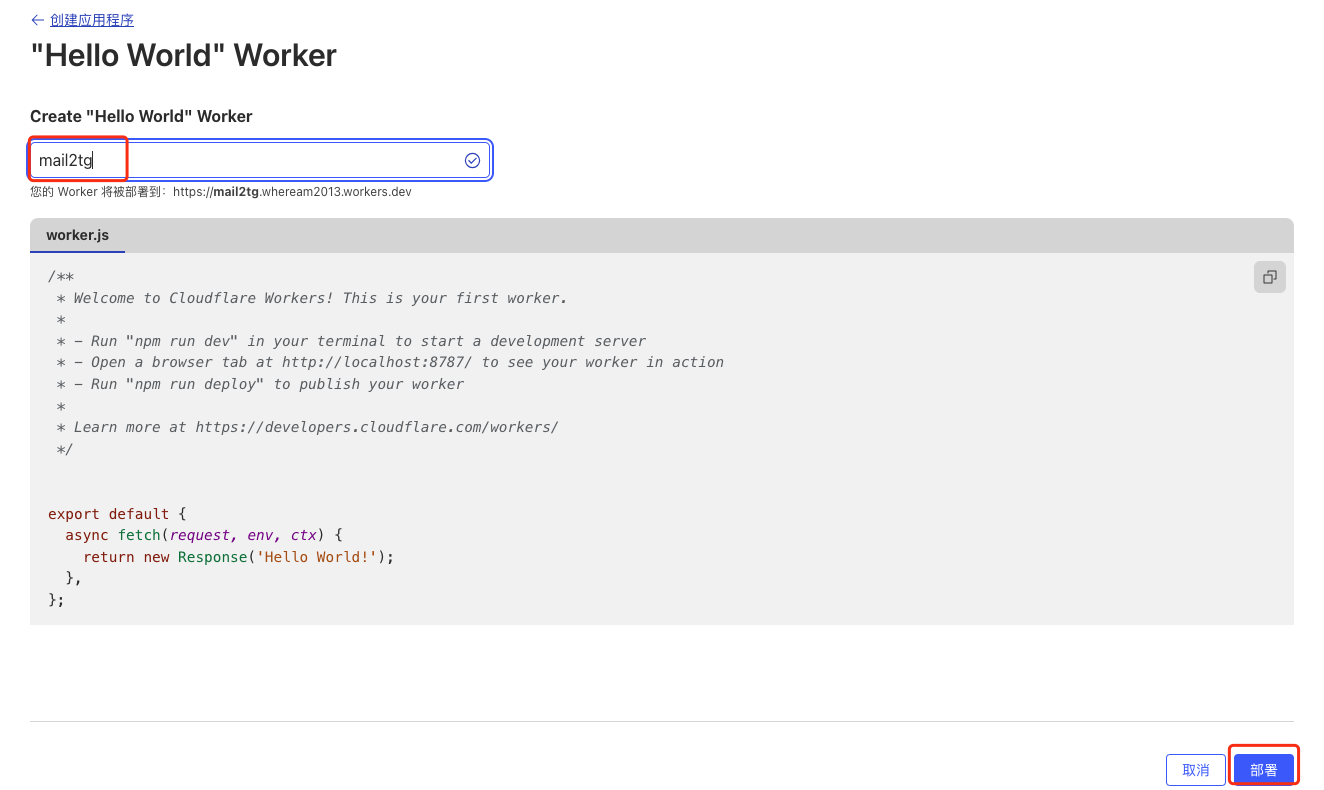Screen dimensions: 1324x790
Task: Open the 创建应用程序 back link
Action: [x=91, y=20]
